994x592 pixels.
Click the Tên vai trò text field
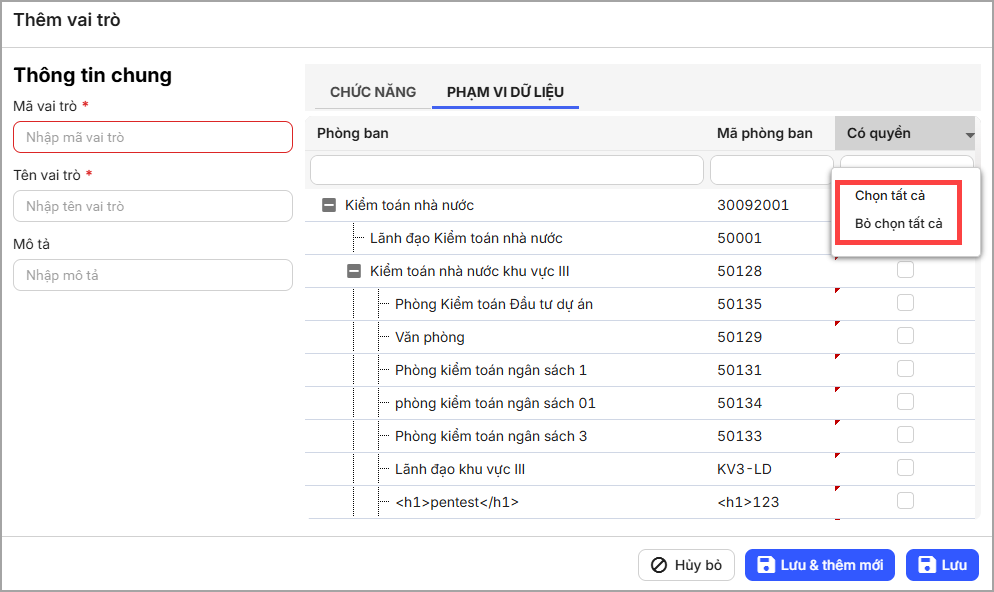click(x=153, y=206)
